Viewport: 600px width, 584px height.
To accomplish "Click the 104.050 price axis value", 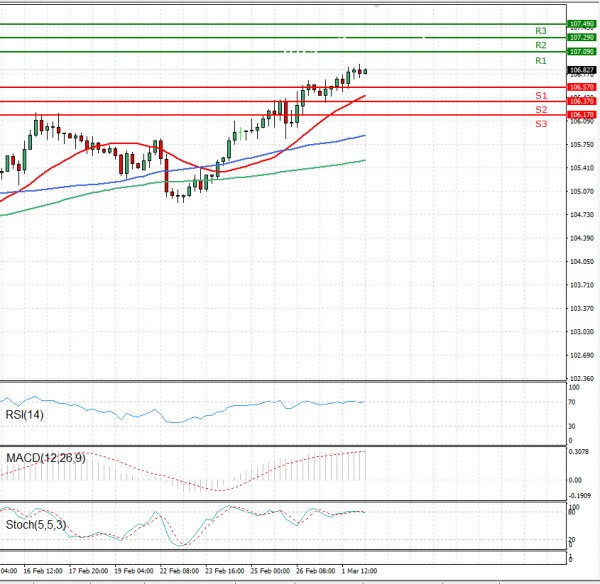I will click(582, 262).
